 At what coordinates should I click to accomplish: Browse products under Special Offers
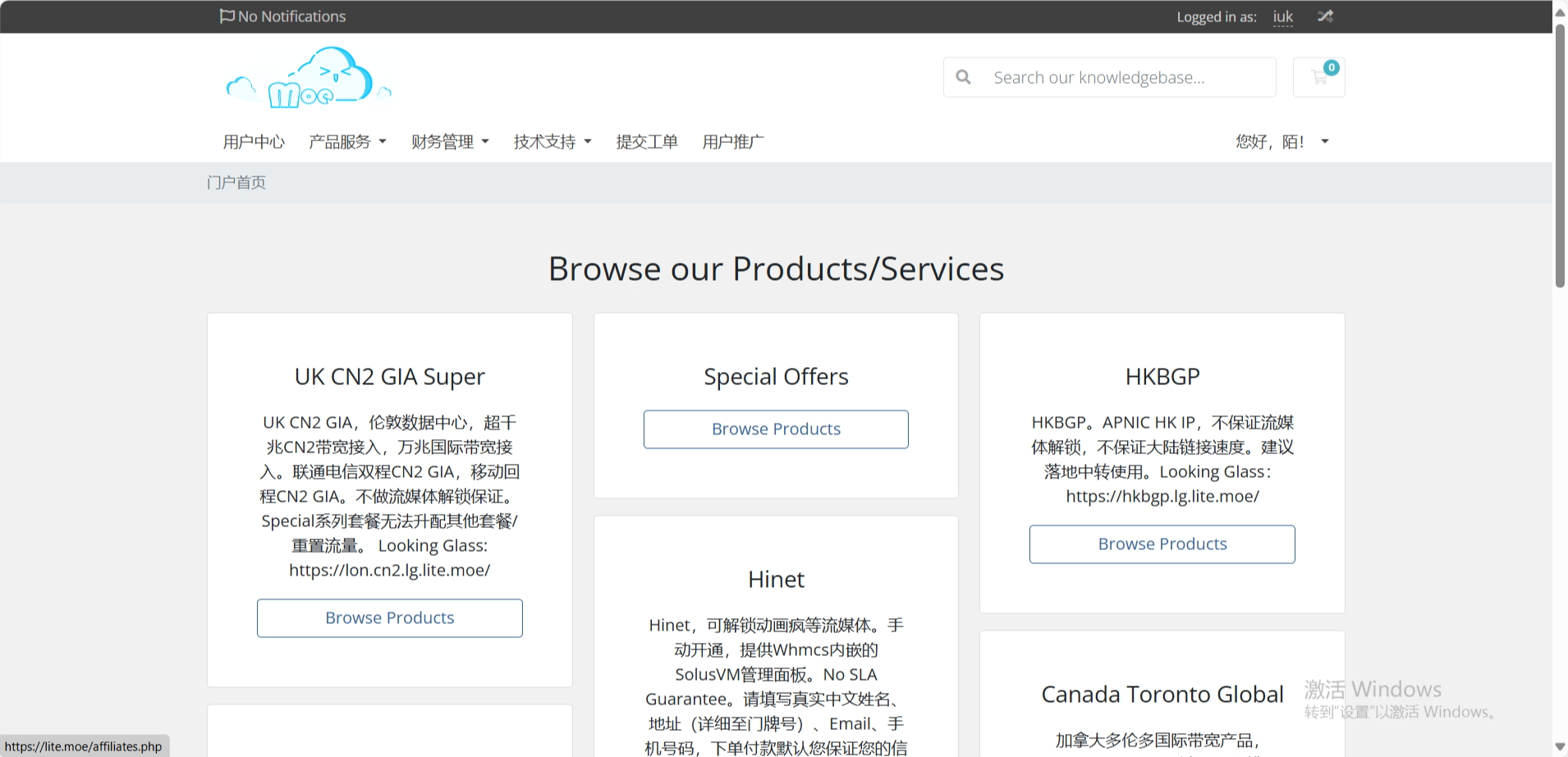(776, 429)
